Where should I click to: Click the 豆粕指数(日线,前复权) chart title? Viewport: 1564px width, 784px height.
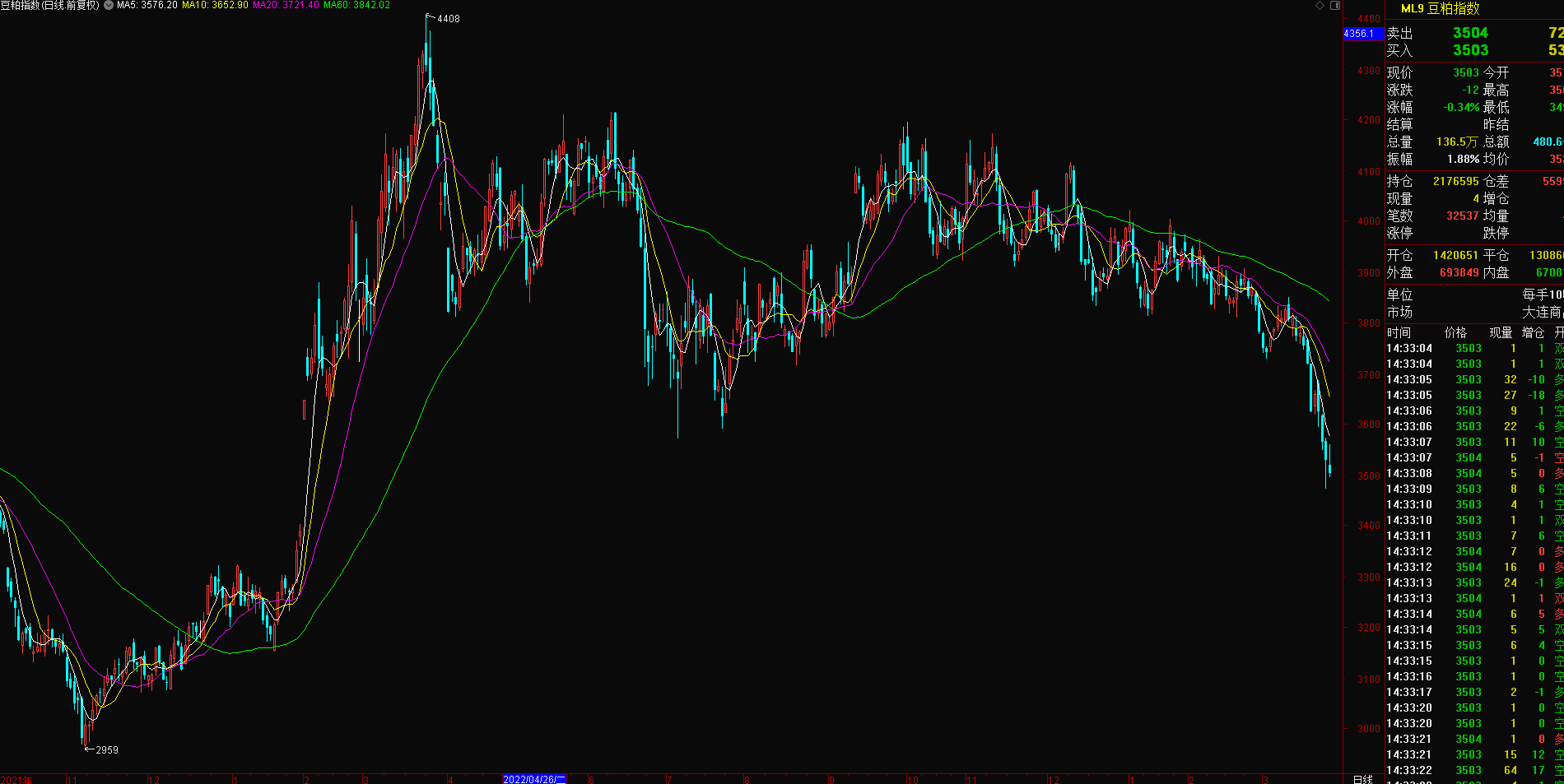[49, 5]
